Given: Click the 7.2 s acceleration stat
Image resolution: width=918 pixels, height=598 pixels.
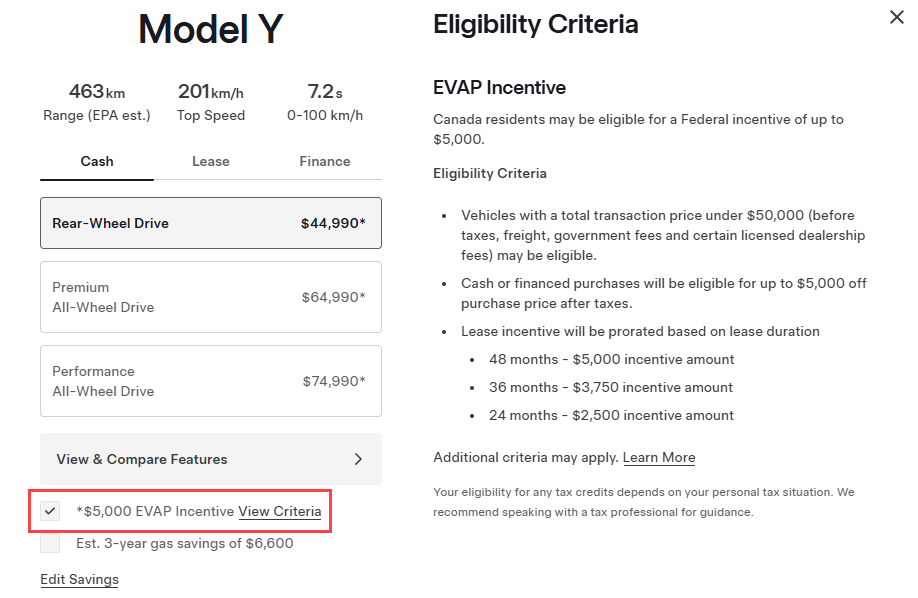Looking at the screenshot, I should pos(325,102).
